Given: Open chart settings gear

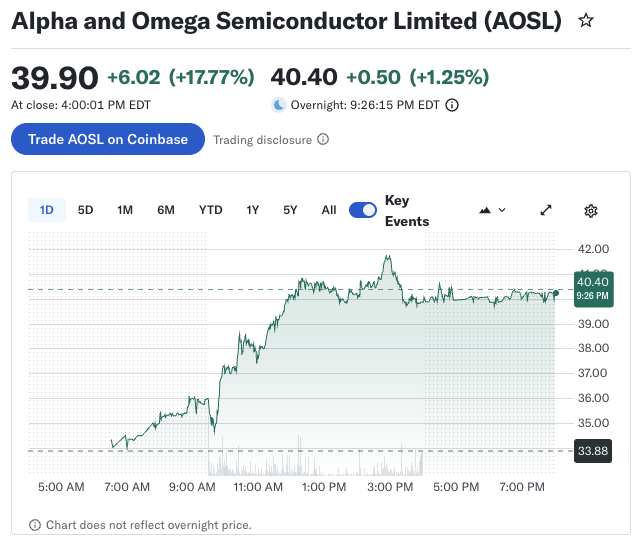Looking at the screenshot, I should (x=591, y=211).
